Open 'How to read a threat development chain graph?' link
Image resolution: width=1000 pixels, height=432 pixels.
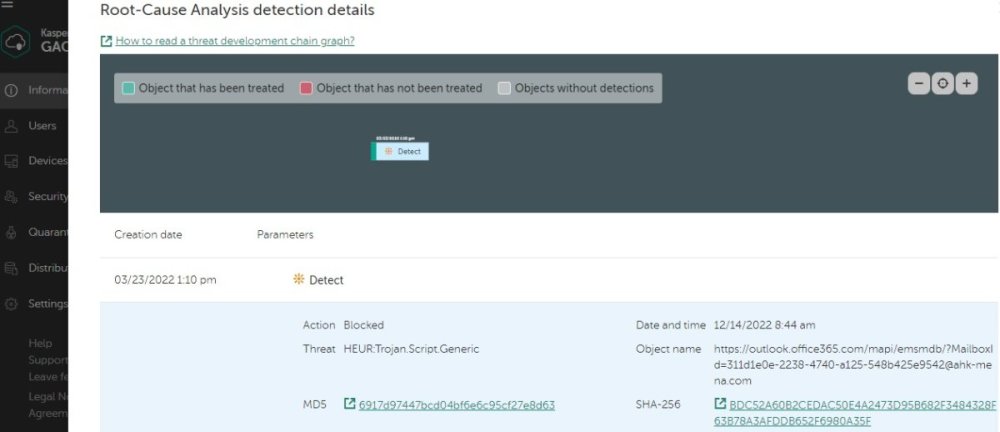234,41
